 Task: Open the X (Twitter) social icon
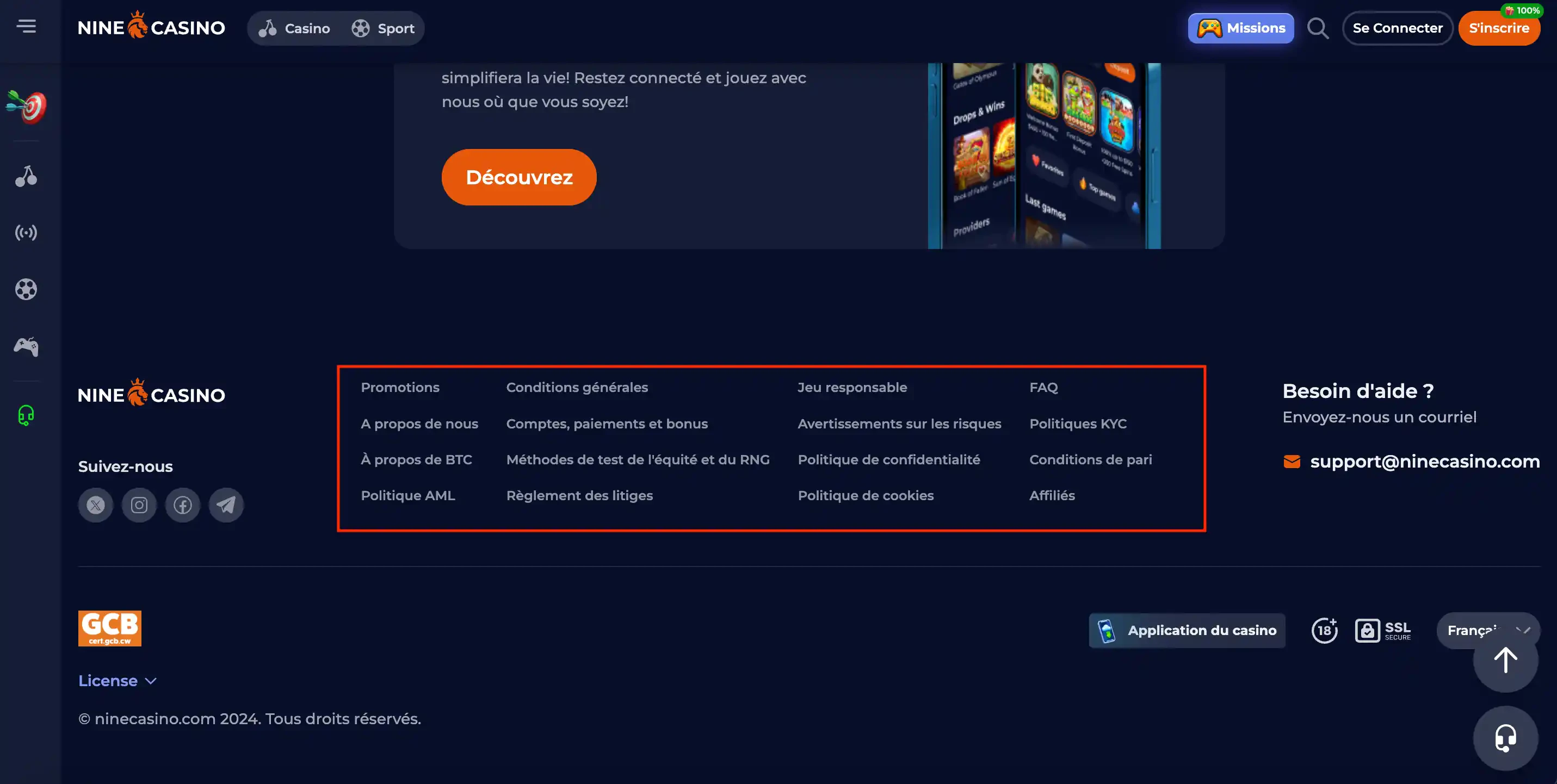click(x=96, y=505)
